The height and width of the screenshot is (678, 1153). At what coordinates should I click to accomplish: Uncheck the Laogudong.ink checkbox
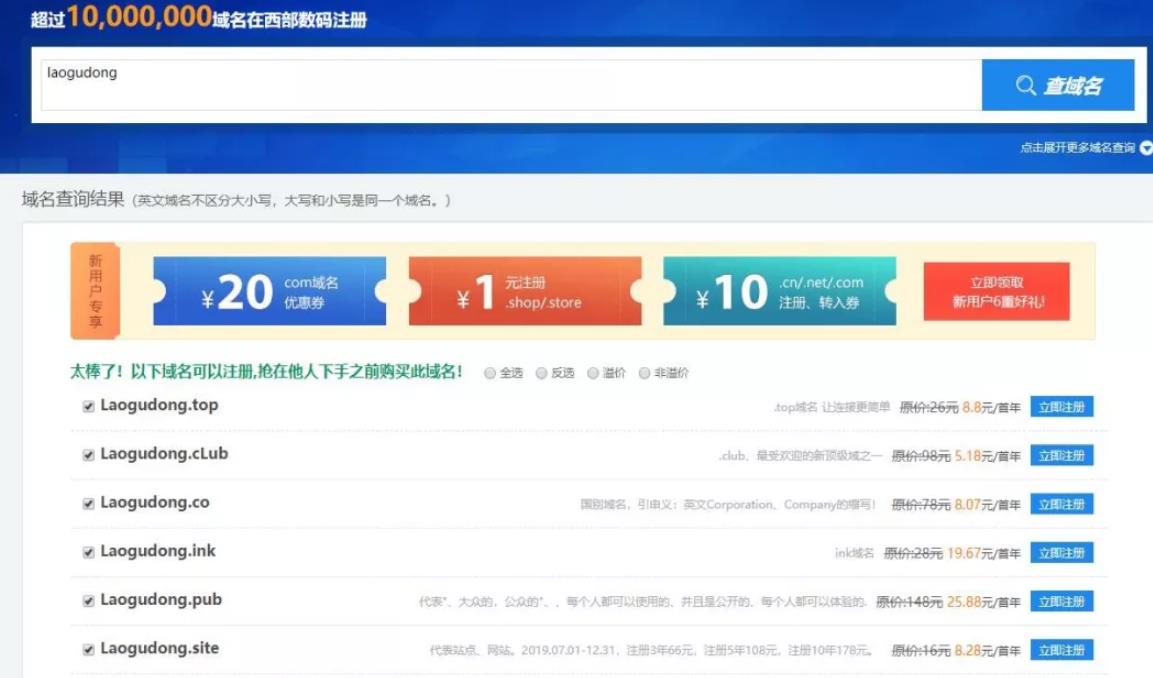88,552
